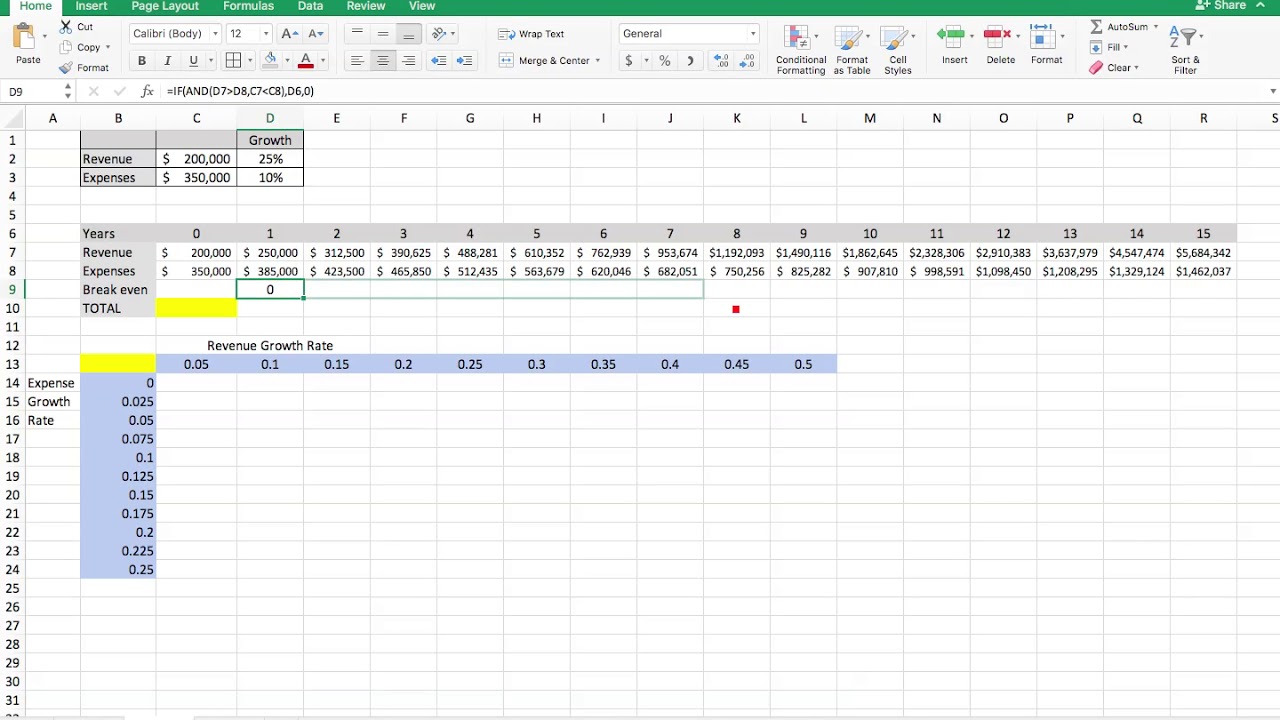The image size is (1280, 720).
Task: Activate the Format painter brush
Action: pos(65,68)
